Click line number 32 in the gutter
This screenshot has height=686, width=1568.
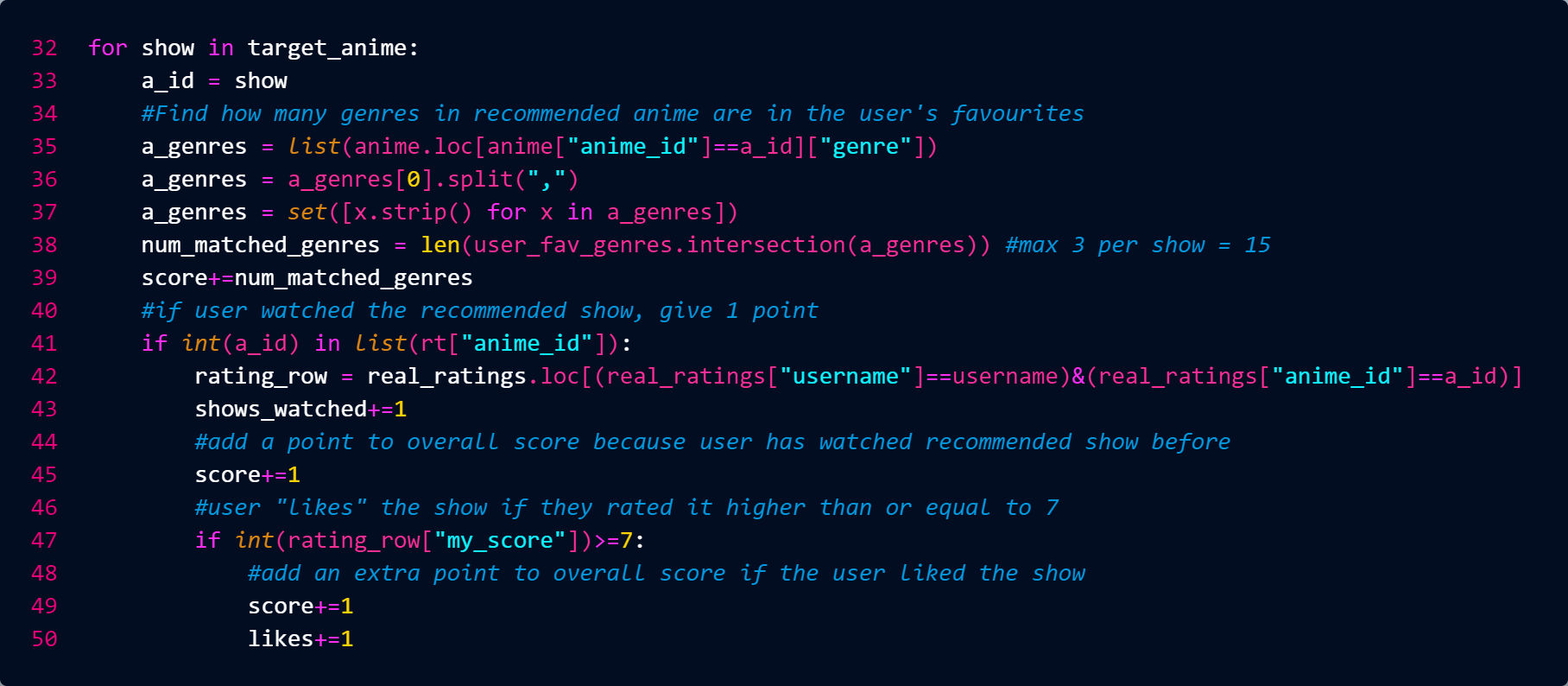(x=45, y=48)
